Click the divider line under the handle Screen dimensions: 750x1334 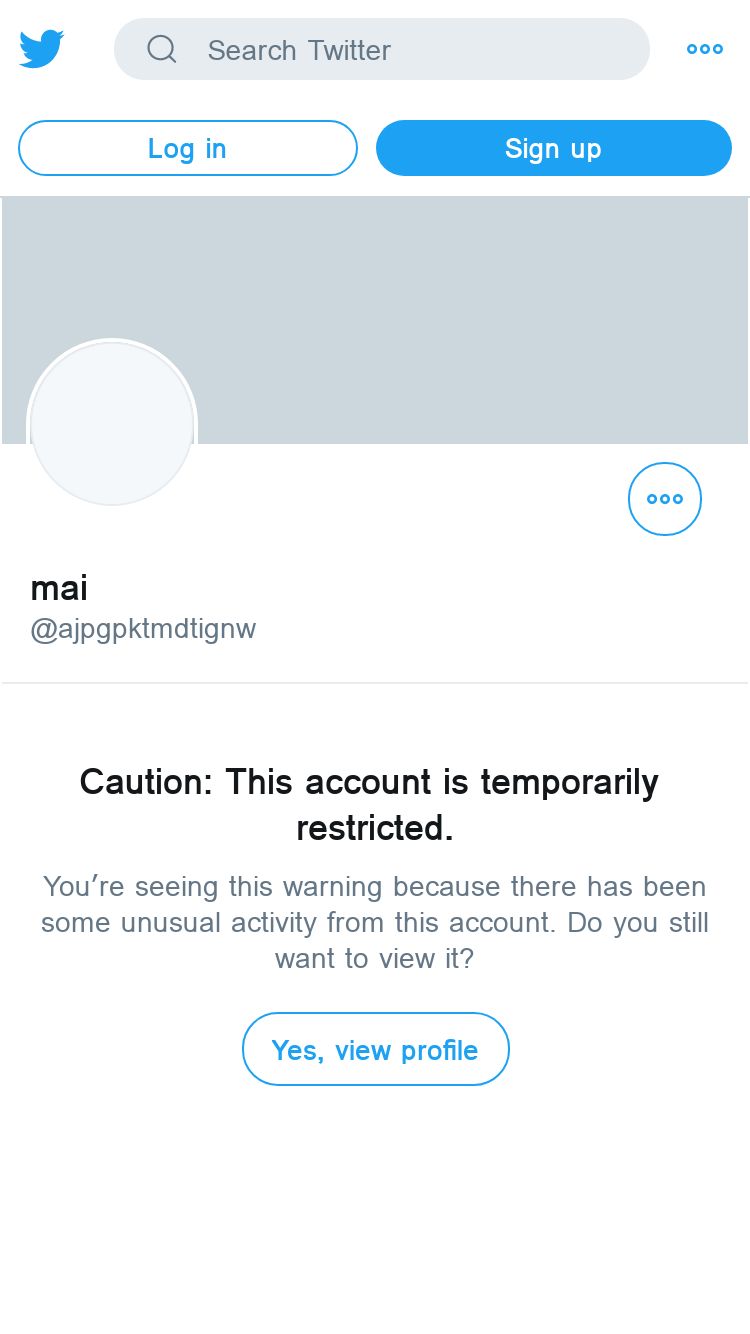pyautogui.click(x=375, y=683)
